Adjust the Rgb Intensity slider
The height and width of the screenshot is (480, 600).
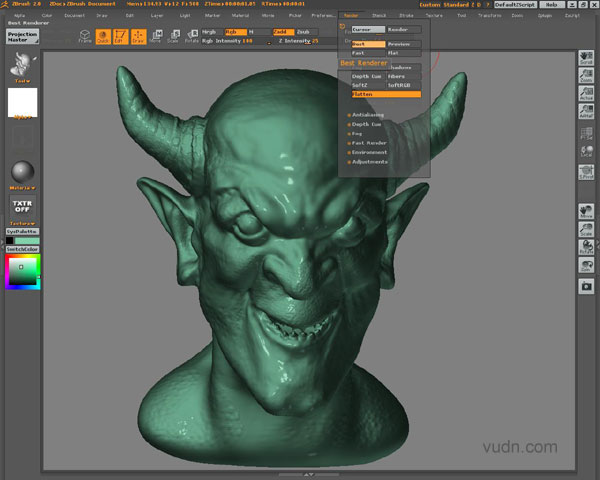coord(235,41)
